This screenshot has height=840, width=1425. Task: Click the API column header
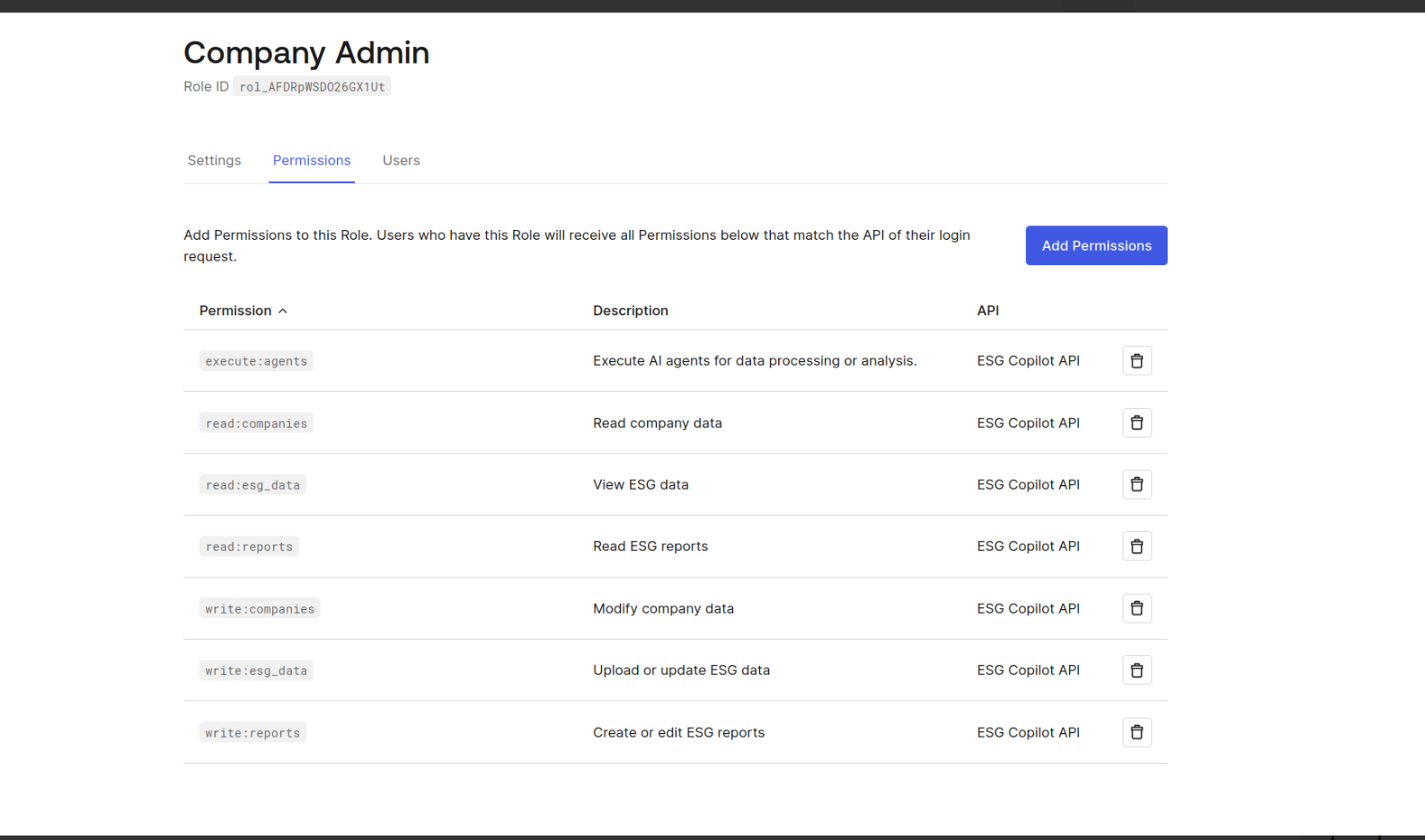[988, 310]
